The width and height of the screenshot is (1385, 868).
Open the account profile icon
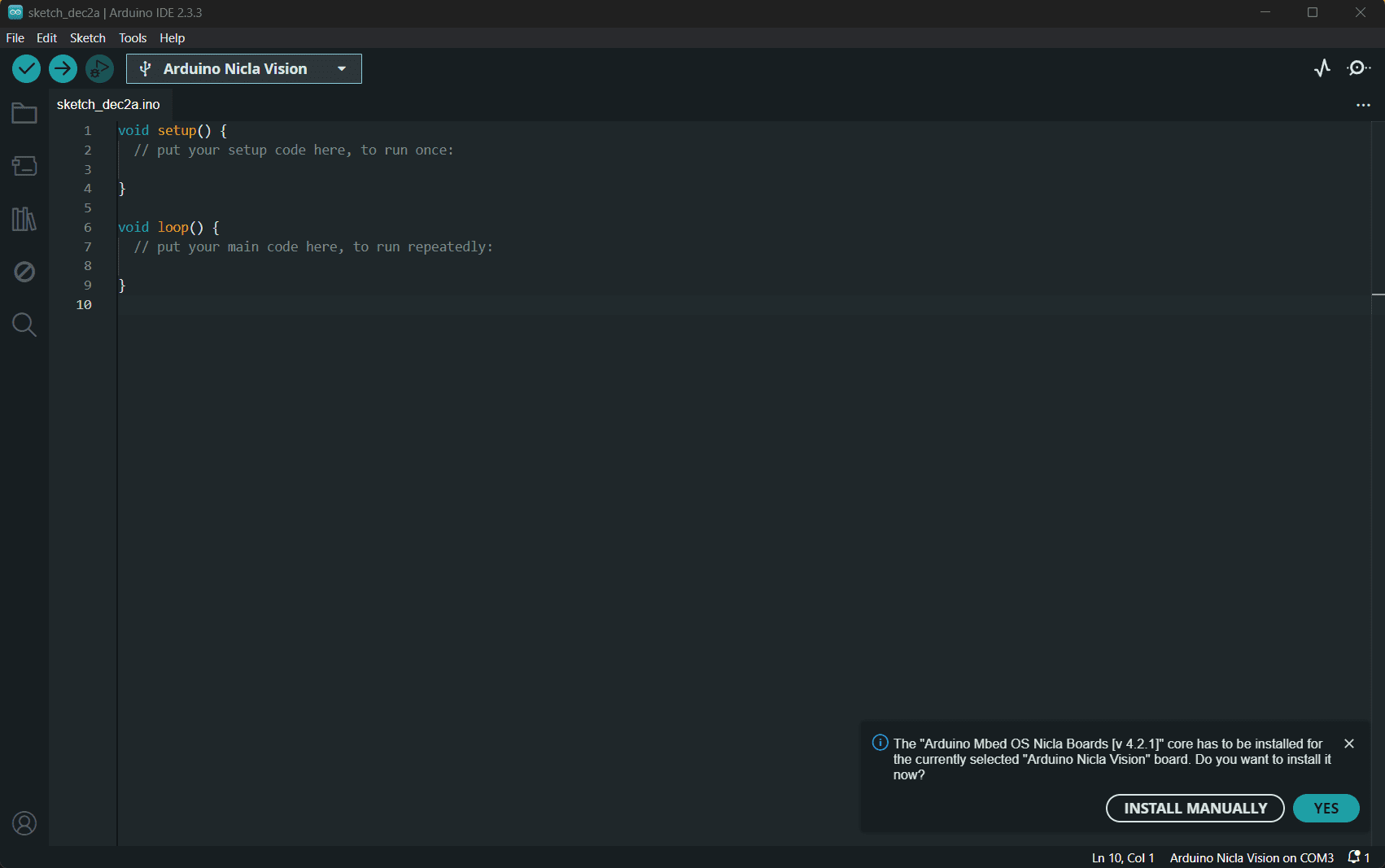click(24, 823)
